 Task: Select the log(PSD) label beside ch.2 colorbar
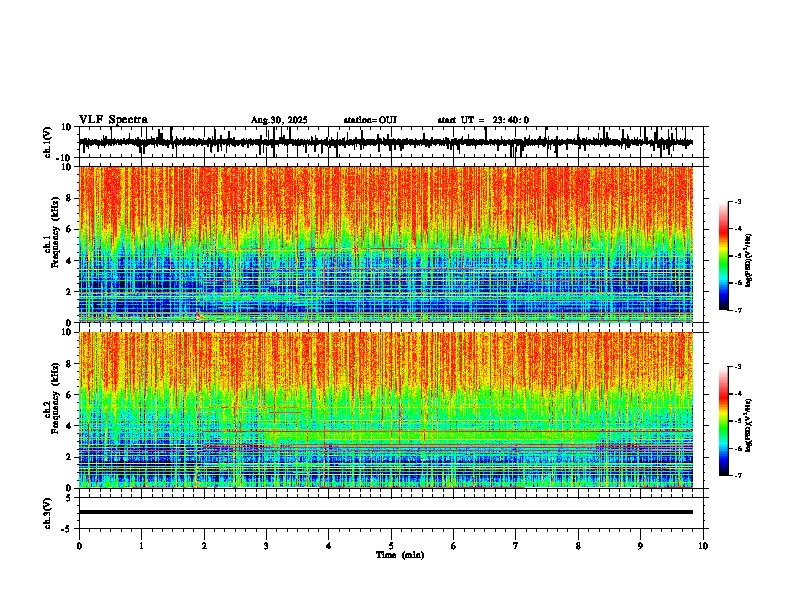click(749, 425)
